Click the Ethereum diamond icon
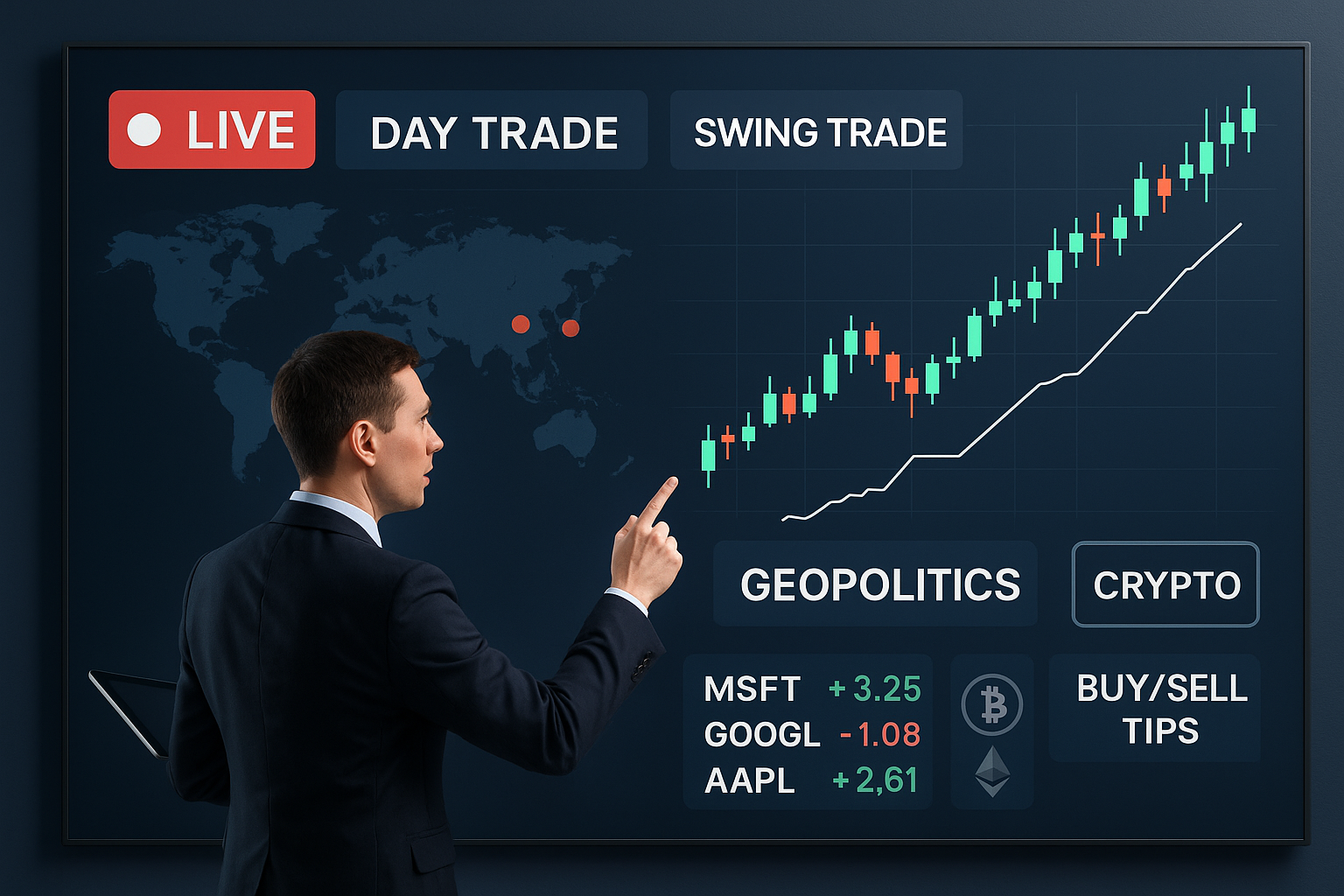Screen dimensions: 1344x896 pyautogui.click(x=992, y=771)
